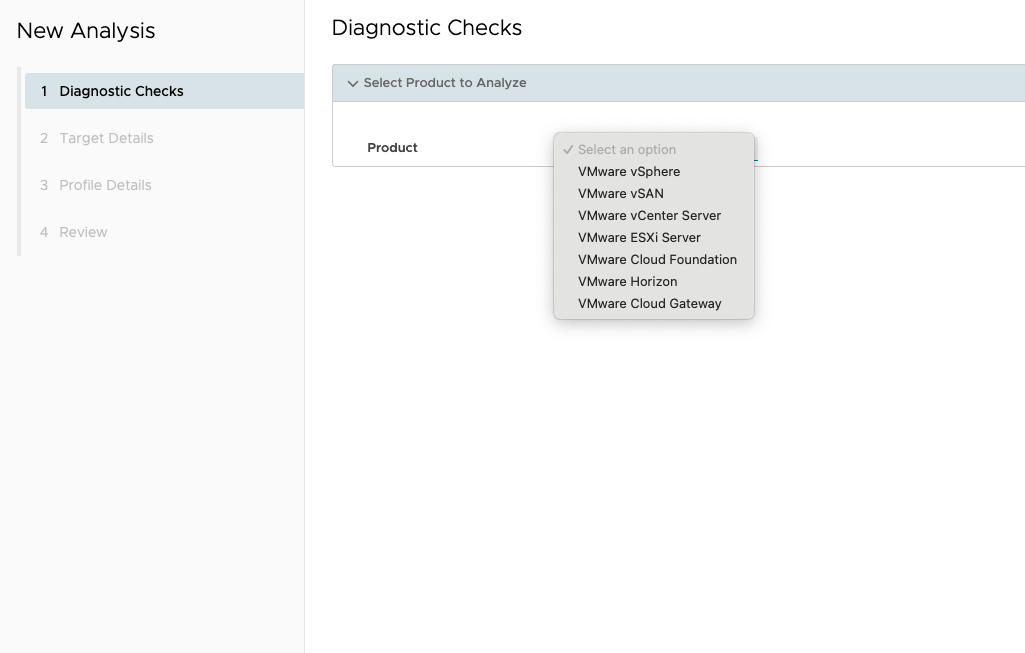Open step 1 Diagnostic Checks
The height and width of the screenshot is (653, 1025).
click(x=164, y=91)
